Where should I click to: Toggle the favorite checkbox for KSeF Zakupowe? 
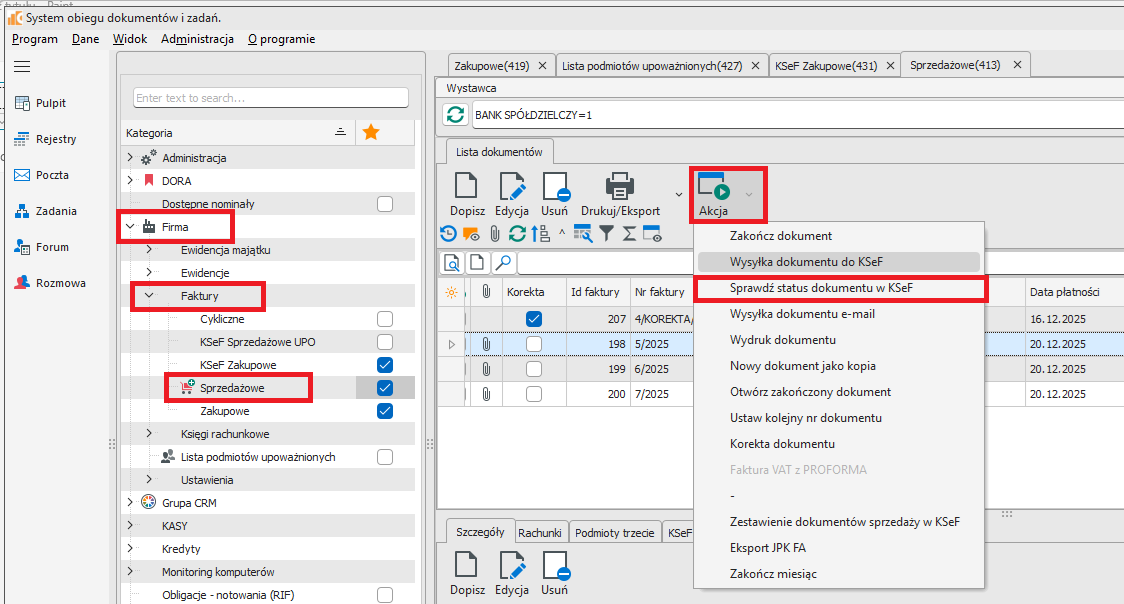(x=385, y=365)
